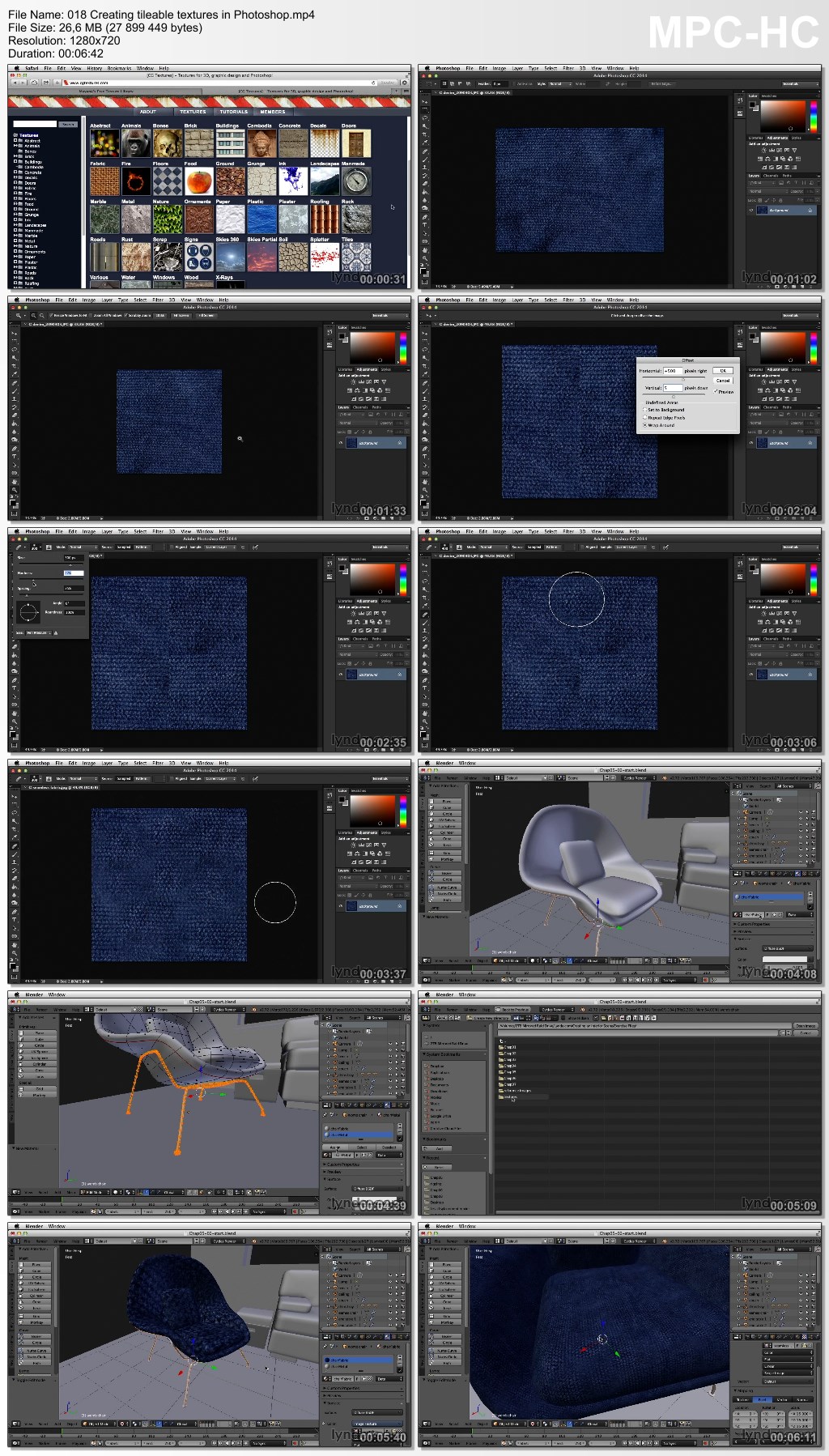Select Zoom tool in the 00:02:04 Photoshop frame
The width and height of the screenshot is (829, 1456).
point(425,490)
